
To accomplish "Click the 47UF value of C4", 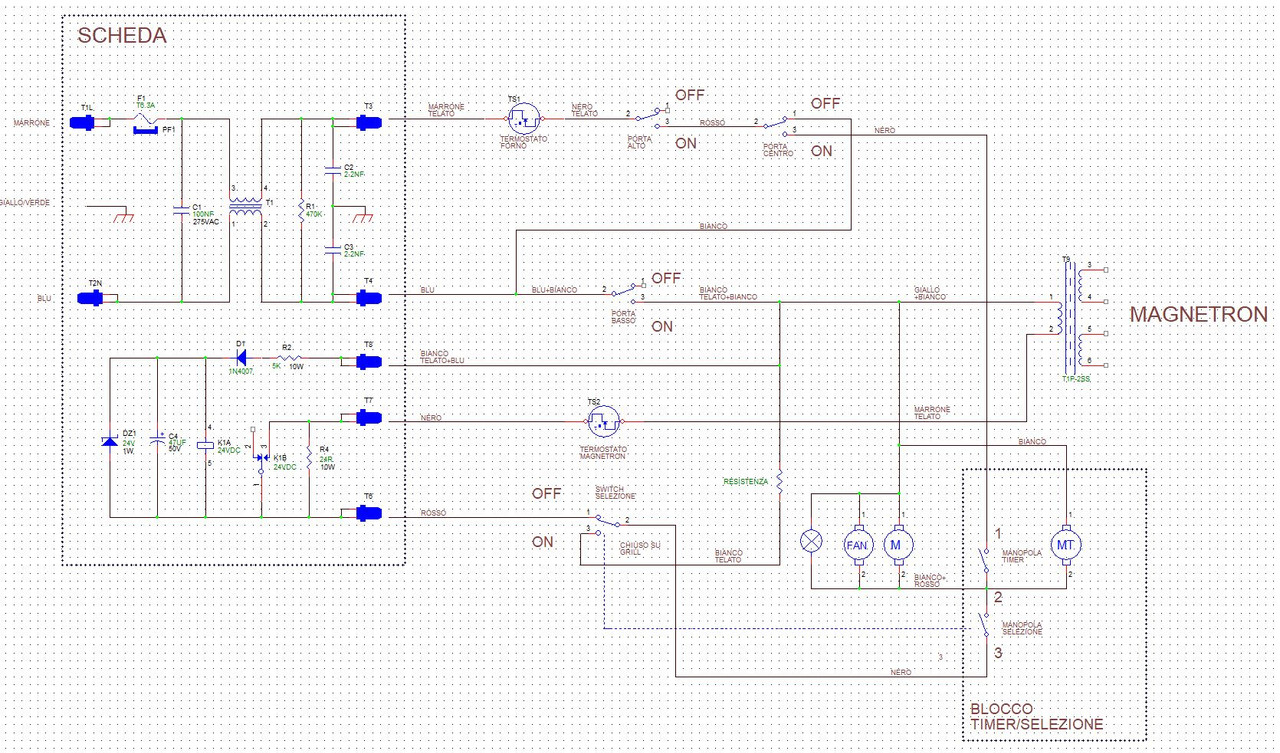I will 178,441.
